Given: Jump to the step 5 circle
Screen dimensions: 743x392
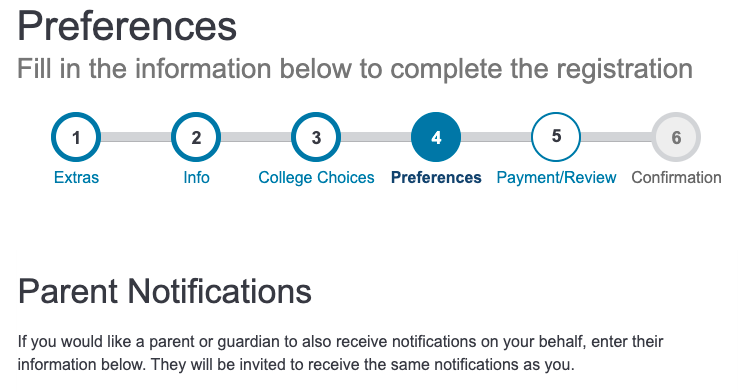Looking at the screenshot, I should pos(556,137).
